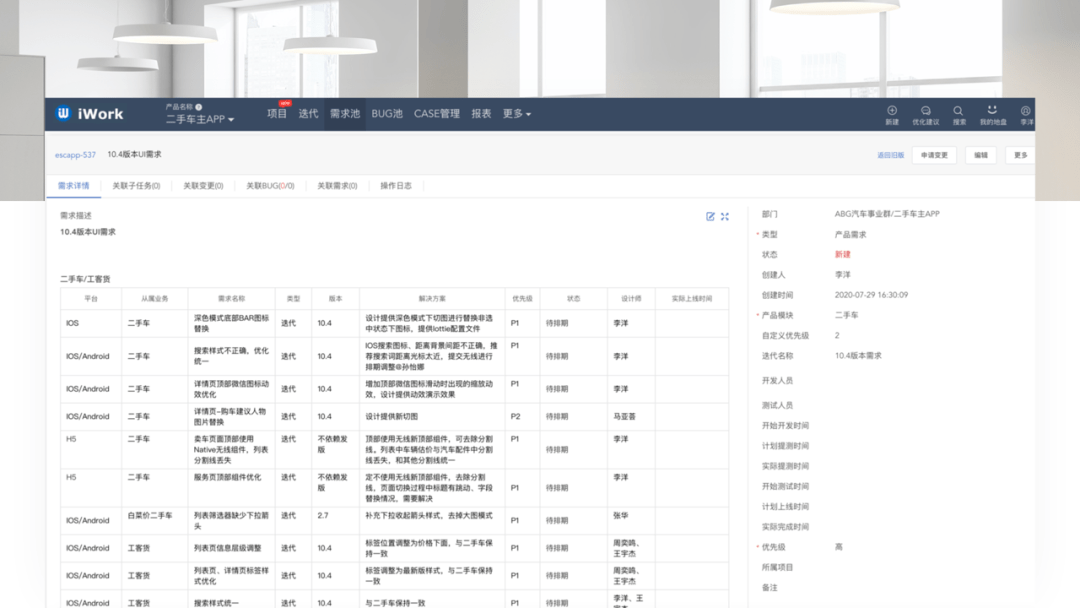
Task: Expand description with the fullscreen icon
Action: point(725,216)
